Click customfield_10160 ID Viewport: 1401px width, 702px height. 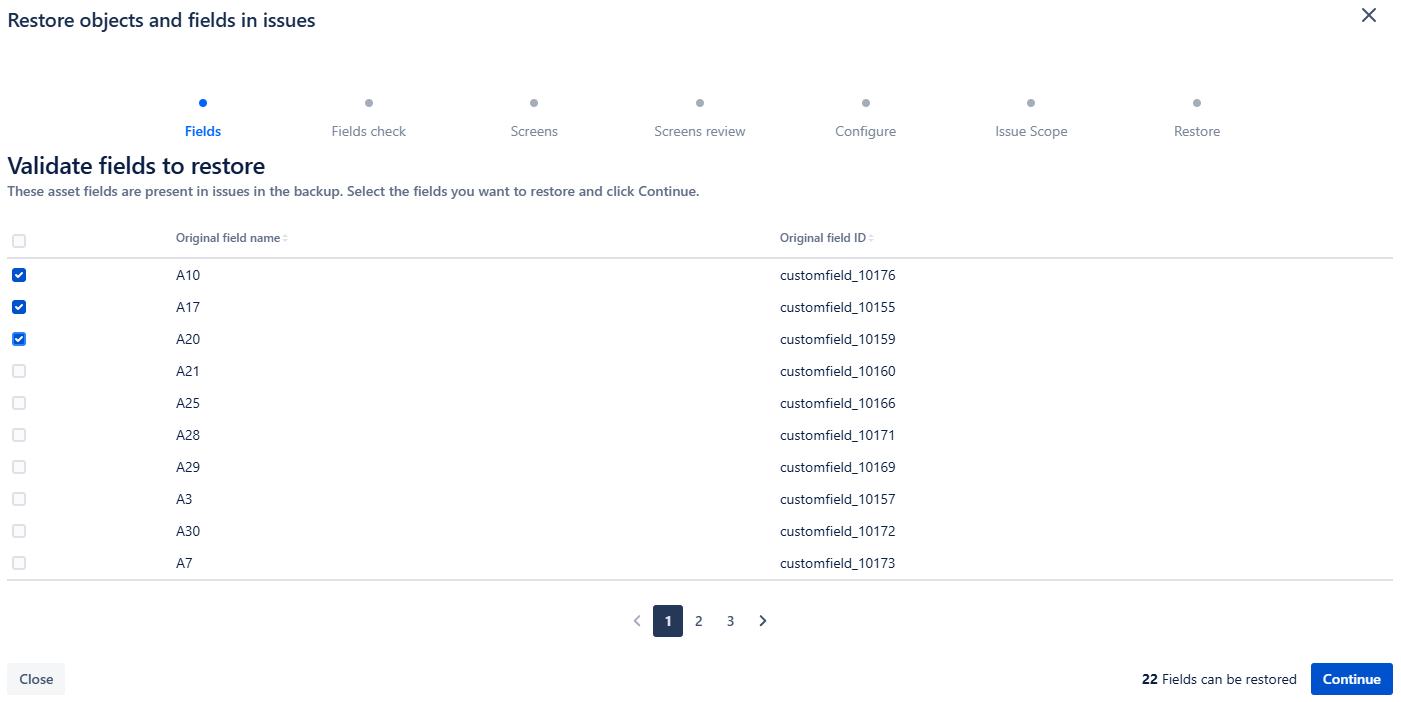838,371
